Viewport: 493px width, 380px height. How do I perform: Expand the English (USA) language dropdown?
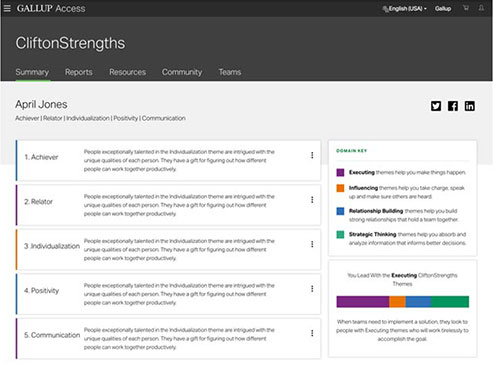[404, 9]
